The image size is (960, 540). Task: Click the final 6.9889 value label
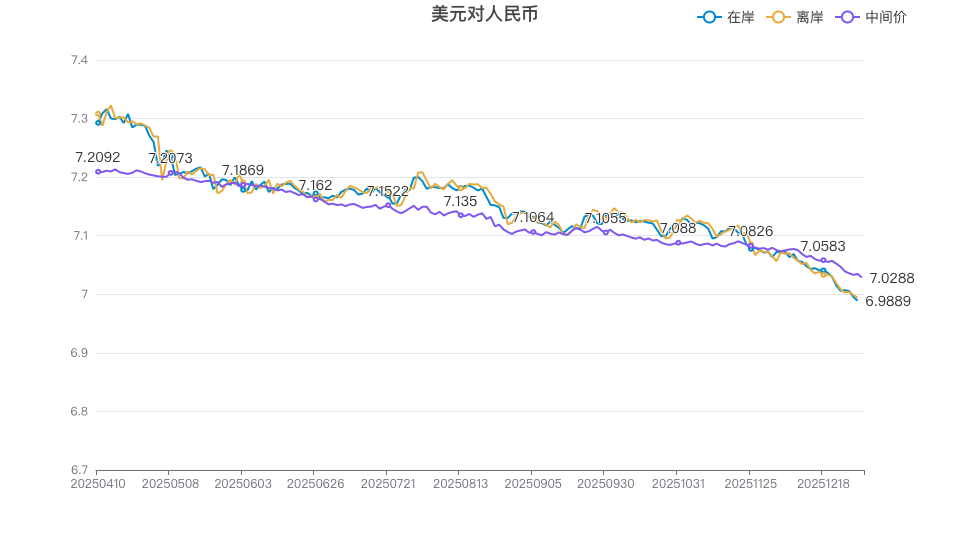tap(888, 301)
